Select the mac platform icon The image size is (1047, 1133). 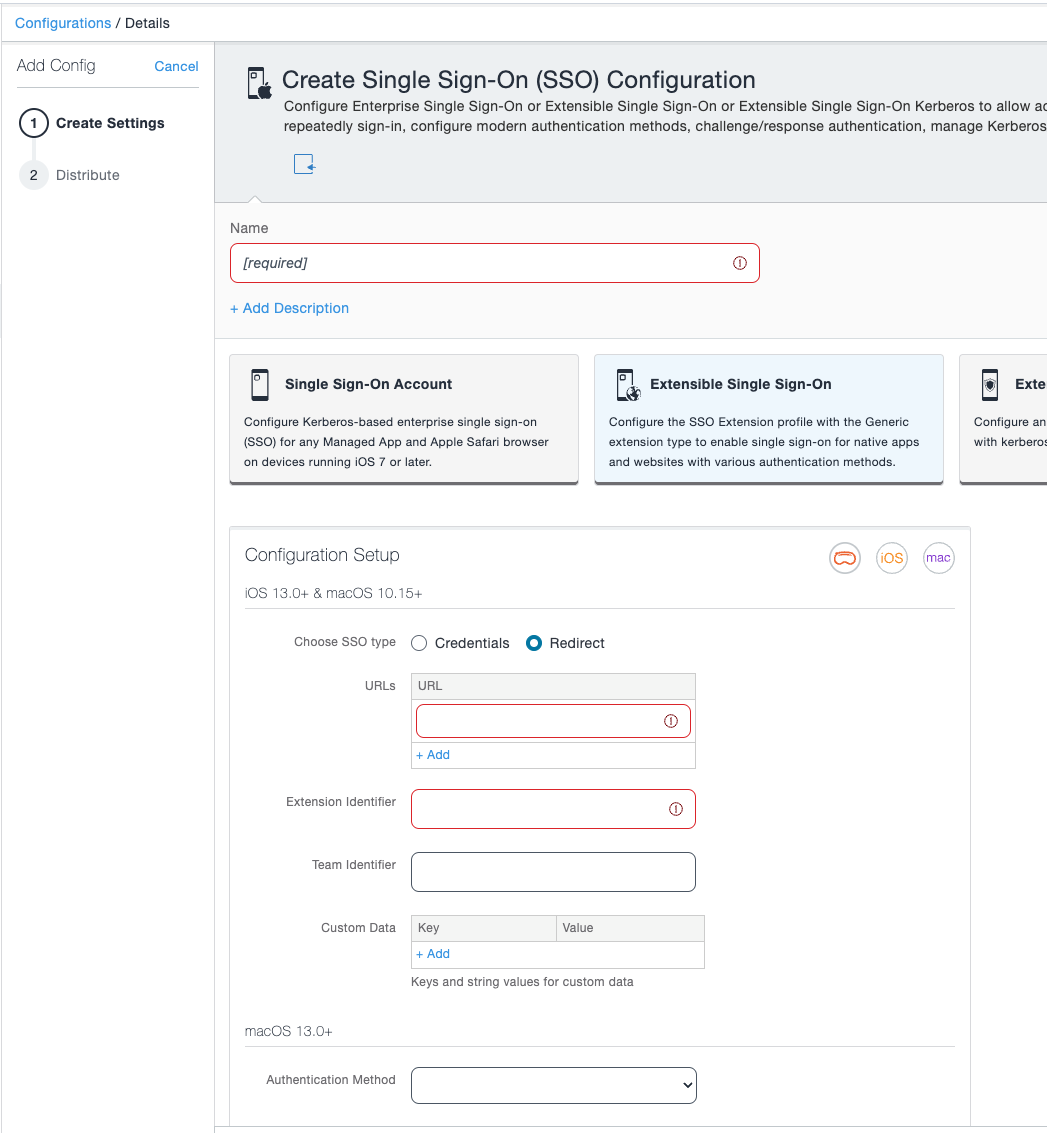pos(938,558)
